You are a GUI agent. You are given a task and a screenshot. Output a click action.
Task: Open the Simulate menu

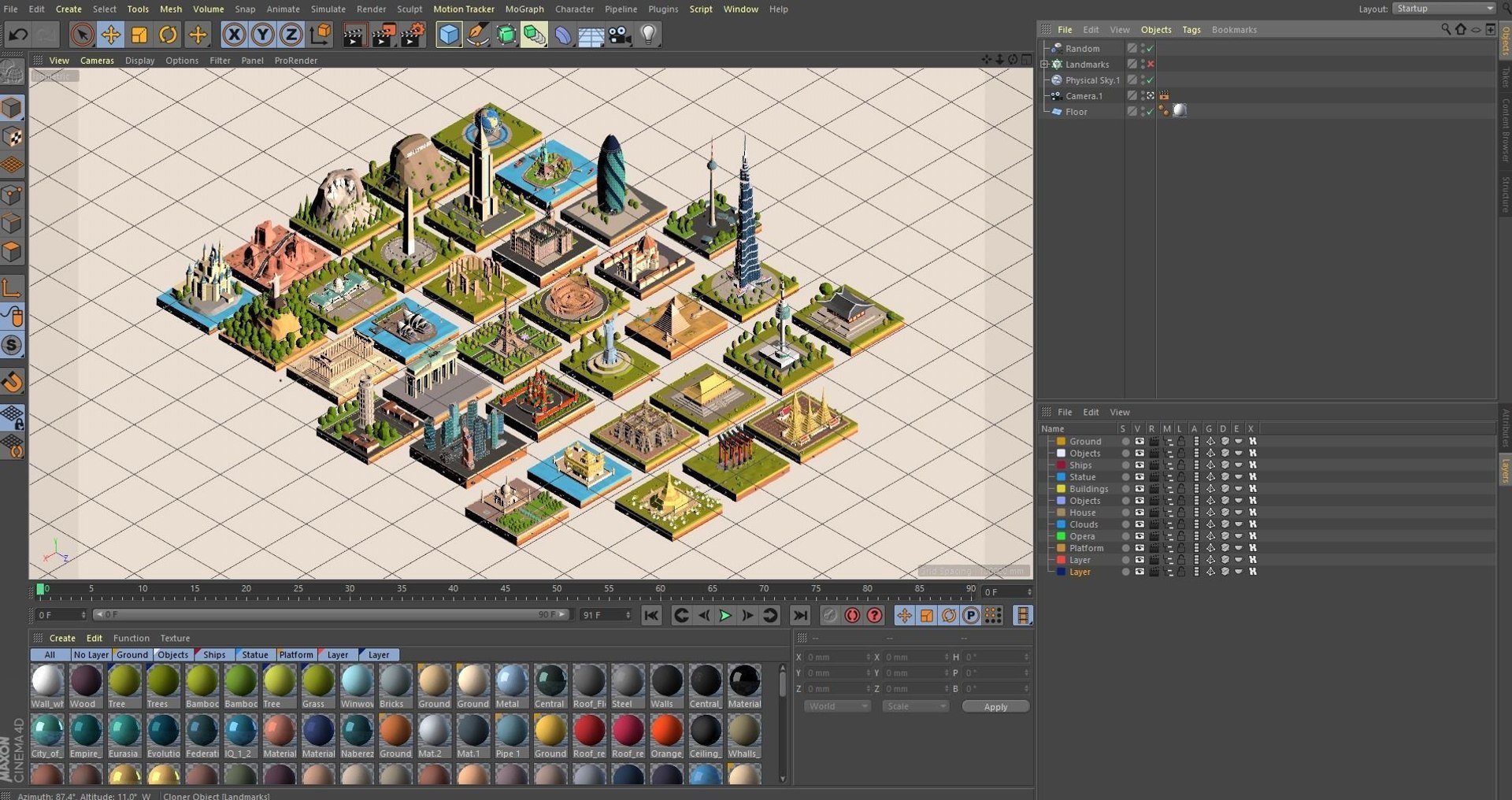click(x=328, y=9)
